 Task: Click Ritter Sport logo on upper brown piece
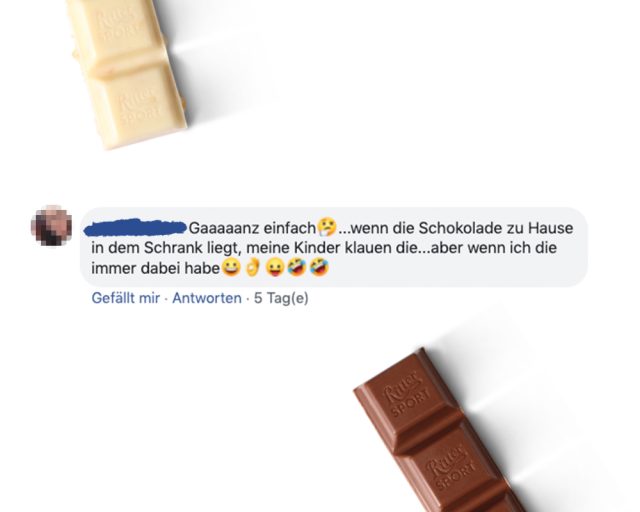tap(406, 395)
